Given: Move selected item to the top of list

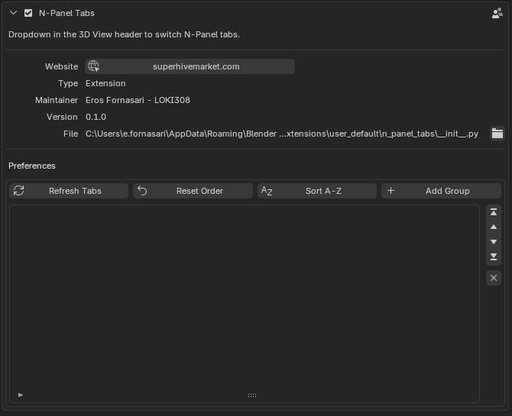Looking at the screenshot, I should [494, 212].
